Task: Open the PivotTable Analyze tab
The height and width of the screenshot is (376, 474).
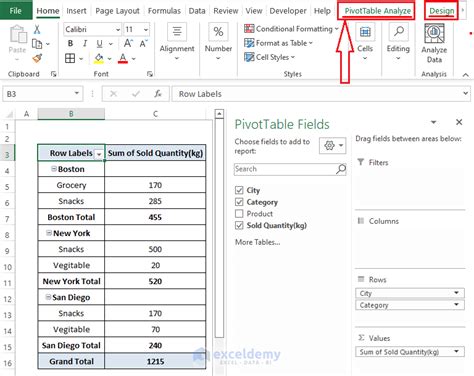Action: click(x=377, y=11)
